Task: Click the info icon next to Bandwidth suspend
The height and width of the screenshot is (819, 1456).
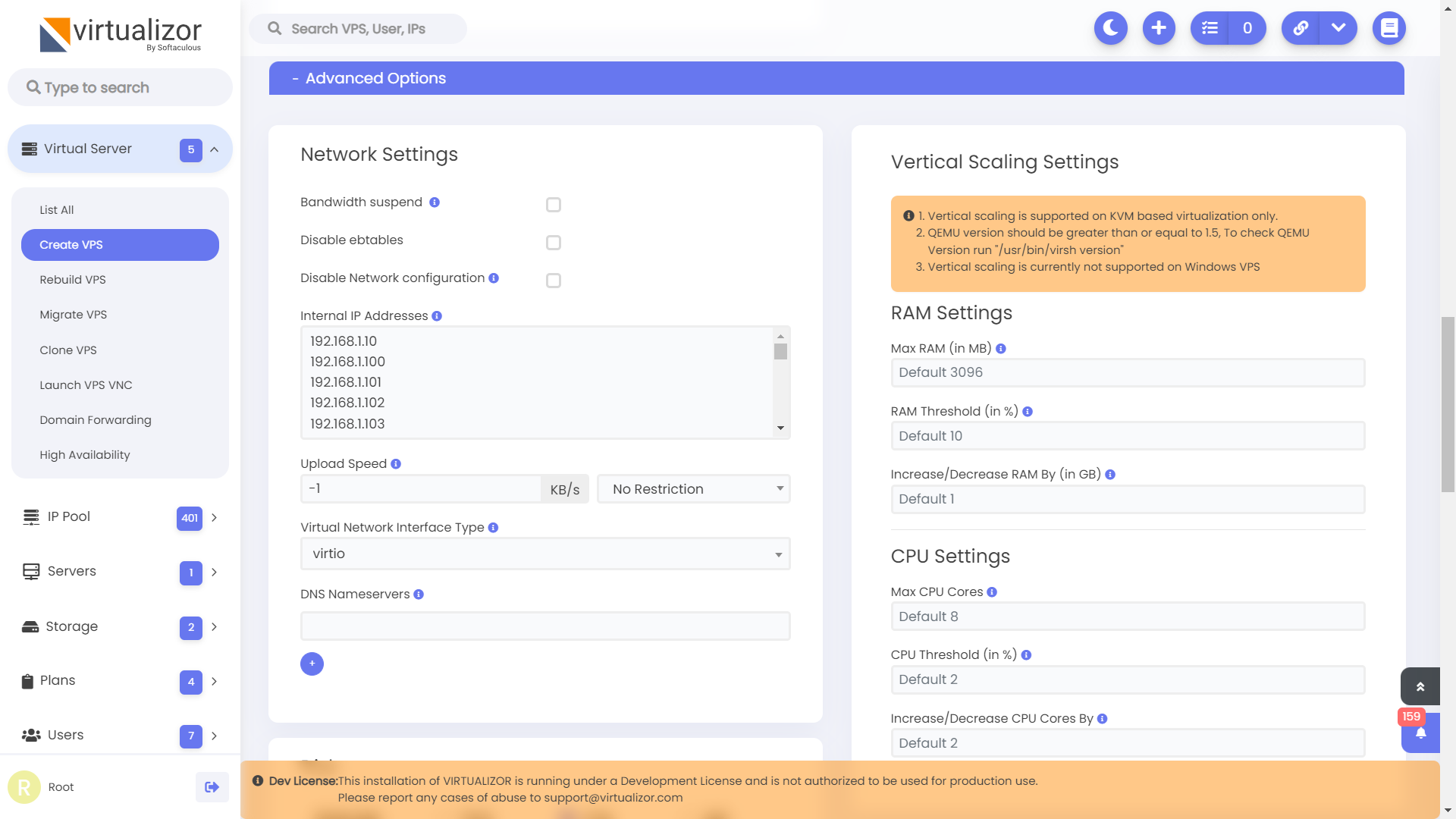Action: pos(435,202)
